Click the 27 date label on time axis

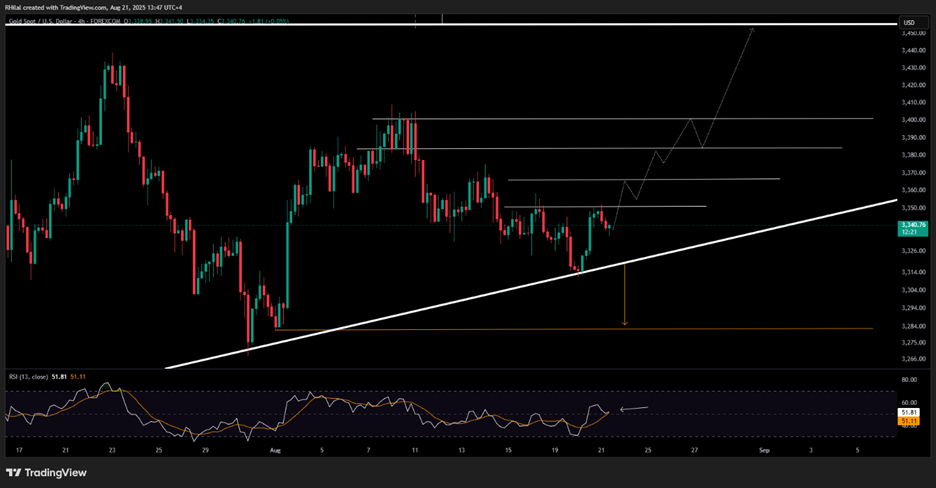click(694, 450)
